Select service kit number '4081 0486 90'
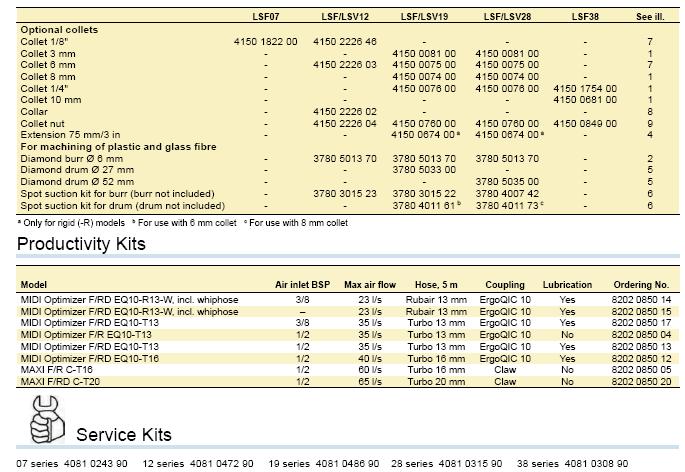 (x=347, y=464)
